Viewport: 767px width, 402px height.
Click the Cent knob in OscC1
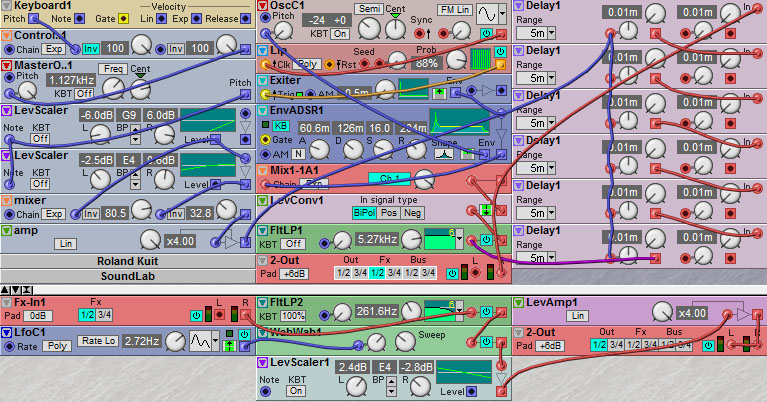[394, 30]
